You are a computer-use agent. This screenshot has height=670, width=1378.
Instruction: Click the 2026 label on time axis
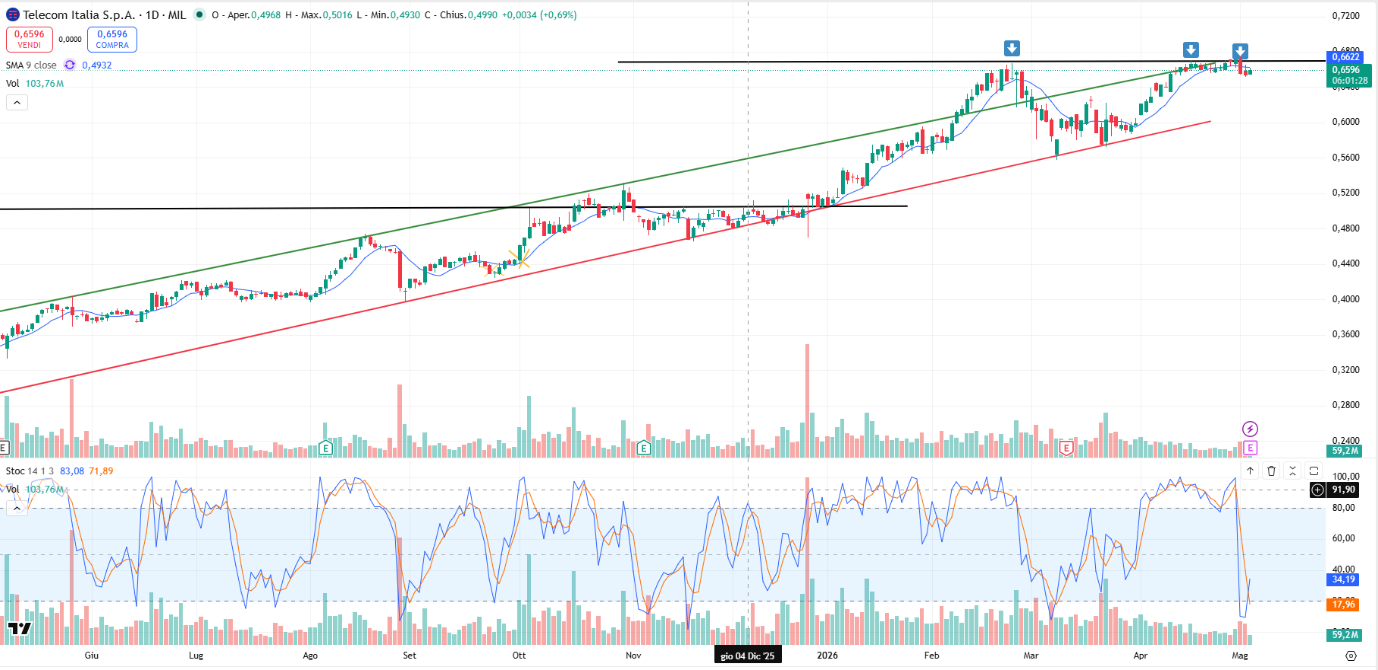827,656
